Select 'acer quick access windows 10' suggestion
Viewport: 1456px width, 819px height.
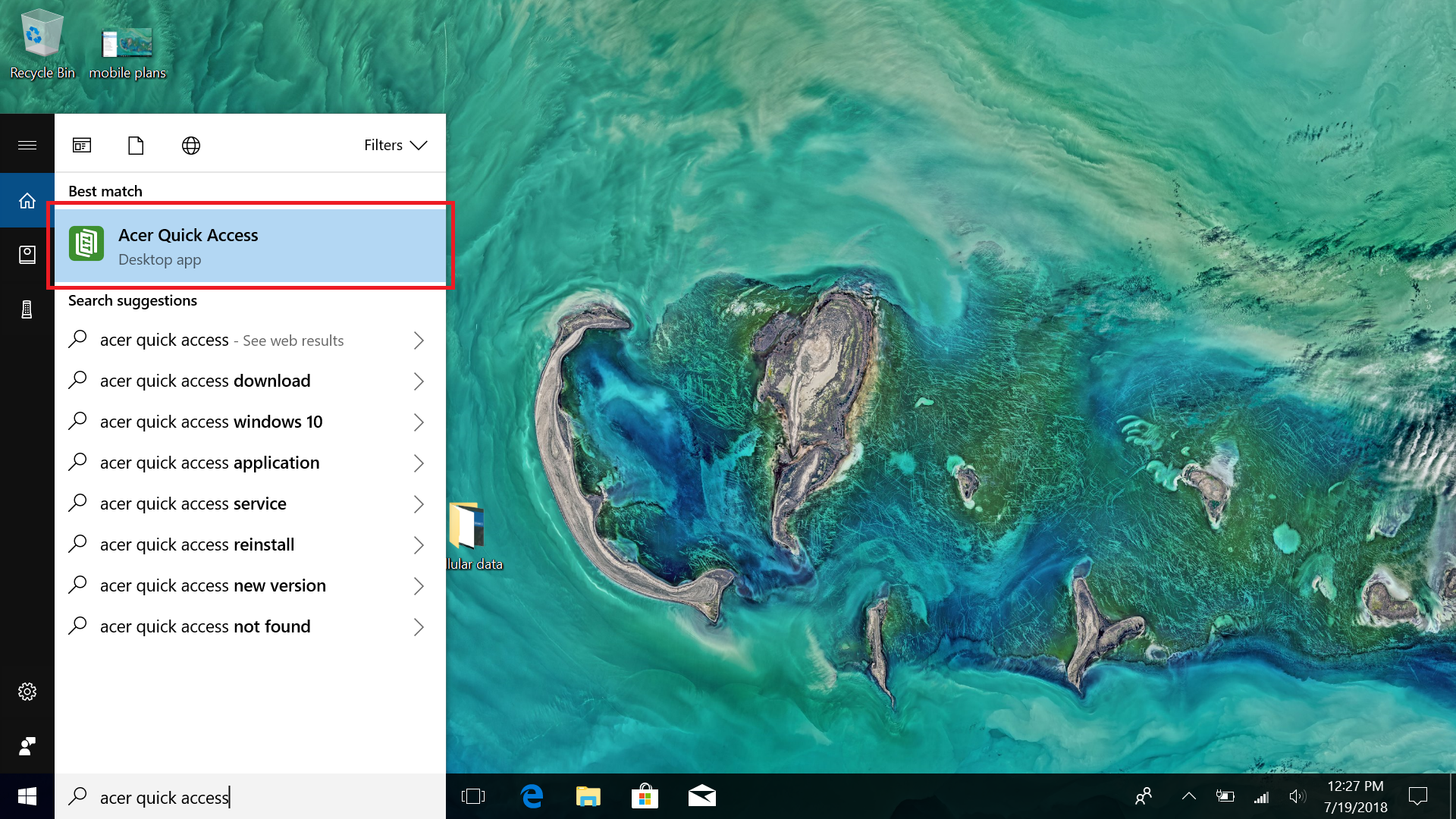250,422
